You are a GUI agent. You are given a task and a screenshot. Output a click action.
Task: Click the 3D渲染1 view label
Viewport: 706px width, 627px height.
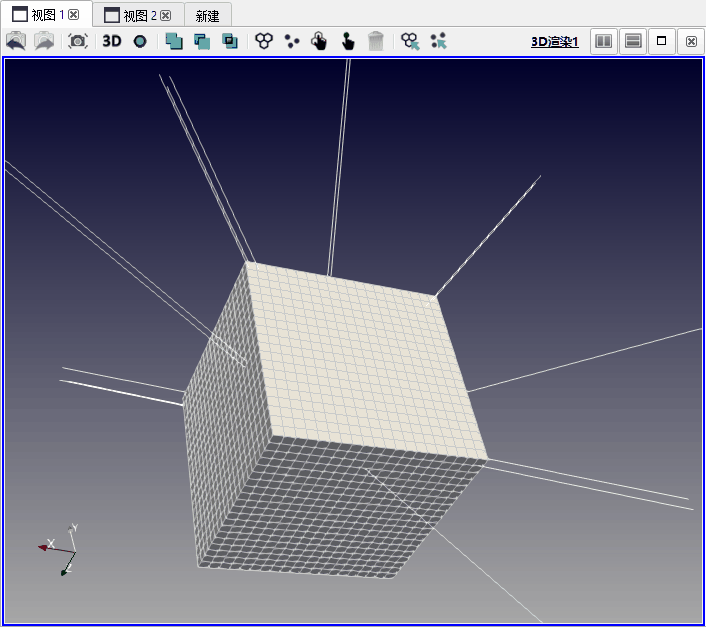555,42
